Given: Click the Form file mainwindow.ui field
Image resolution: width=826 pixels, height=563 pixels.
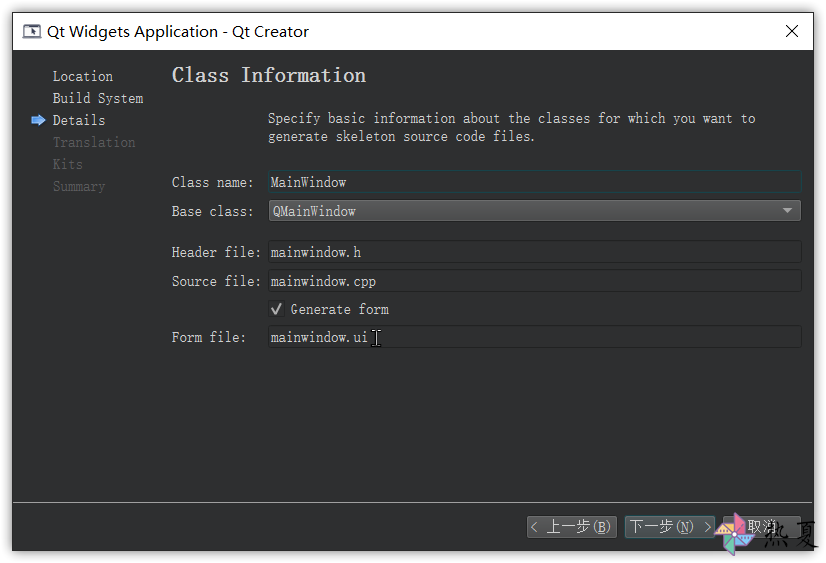Looking at the screenshot, I should tap(535, 337).
